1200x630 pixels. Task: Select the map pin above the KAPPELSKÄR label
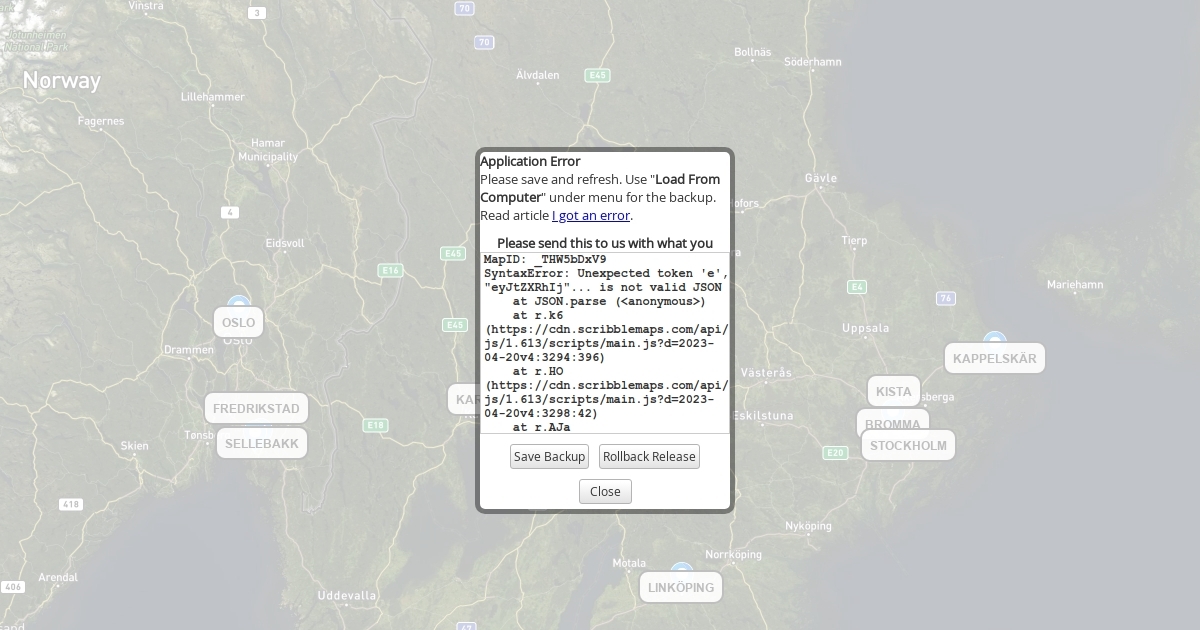[x=994, y=339]
